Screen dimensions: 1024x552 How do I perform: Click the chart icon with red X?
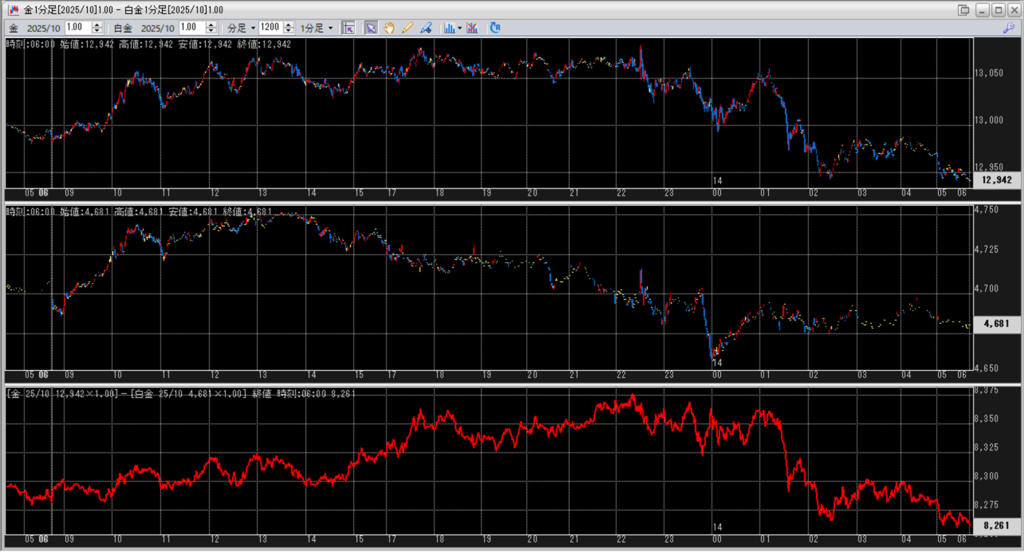(x=472, y=27)
